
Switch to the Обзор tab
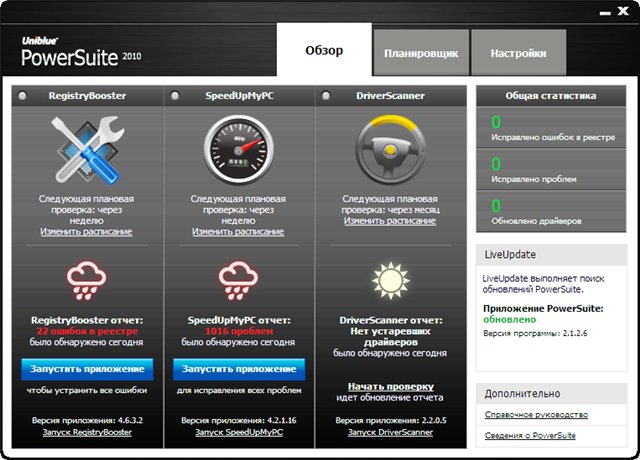point(324,50)
